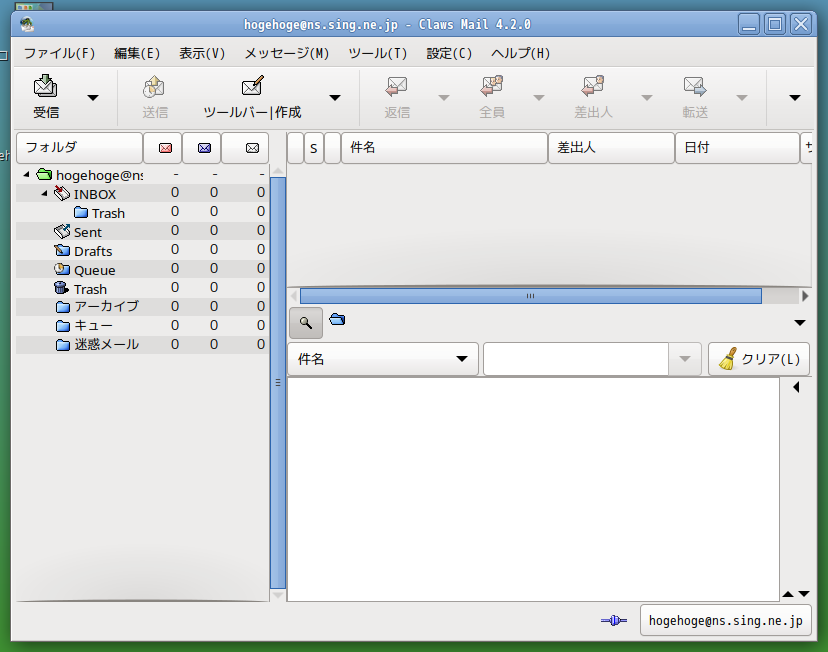Open the message list options arrow at right

(x=799, y=323)
